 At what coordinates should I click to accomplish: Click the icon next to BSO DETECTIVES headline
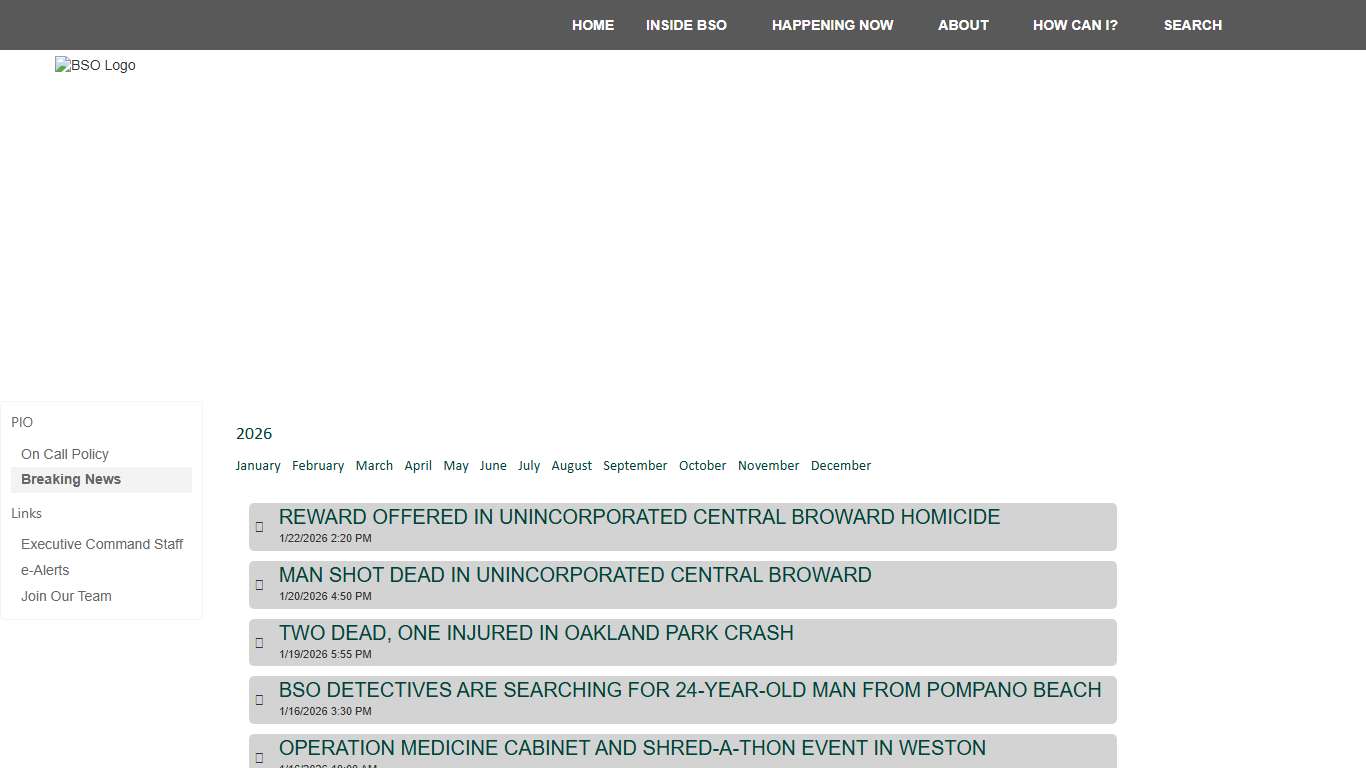pos(259,700)
